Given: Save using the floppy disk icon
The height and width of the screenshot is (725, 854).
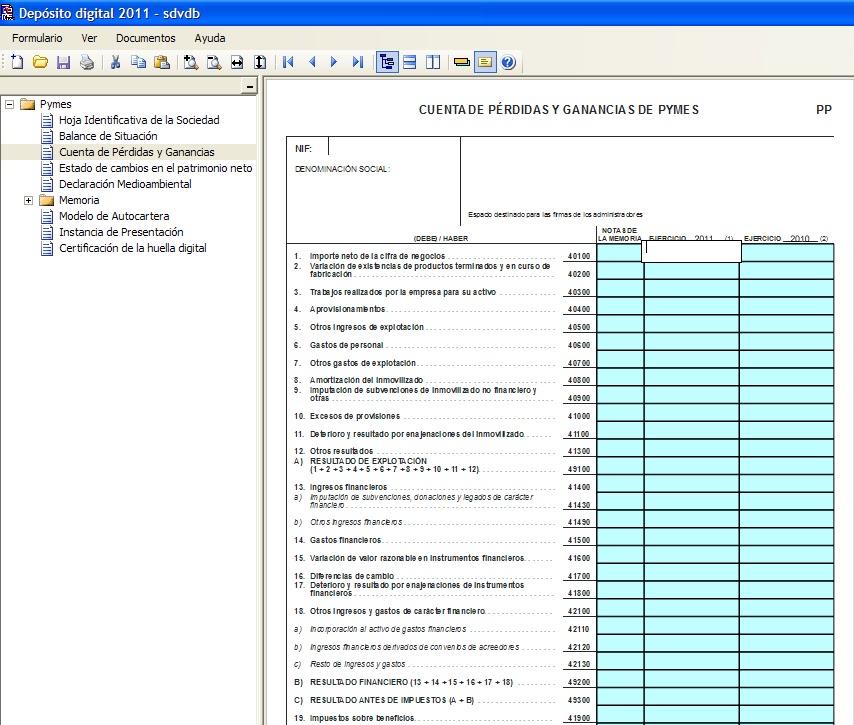Looking at the screenshot, I should pyautogui.click(x=64, y=62).
